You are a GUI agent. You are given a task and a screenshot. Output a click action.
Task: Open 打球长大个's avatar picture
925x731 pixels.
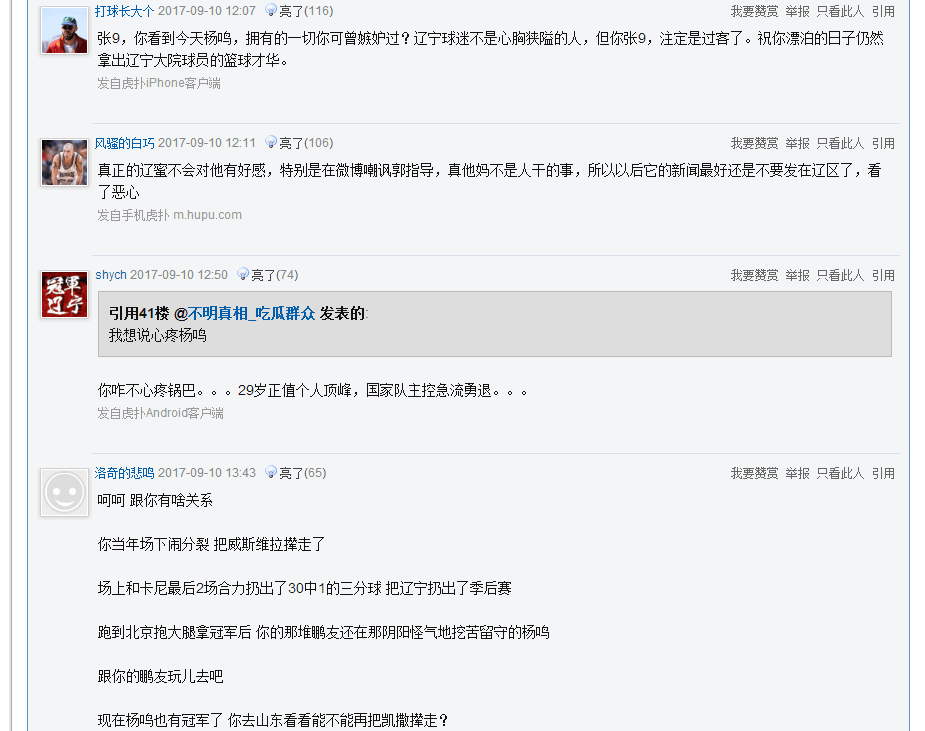[x=64, y=31]
